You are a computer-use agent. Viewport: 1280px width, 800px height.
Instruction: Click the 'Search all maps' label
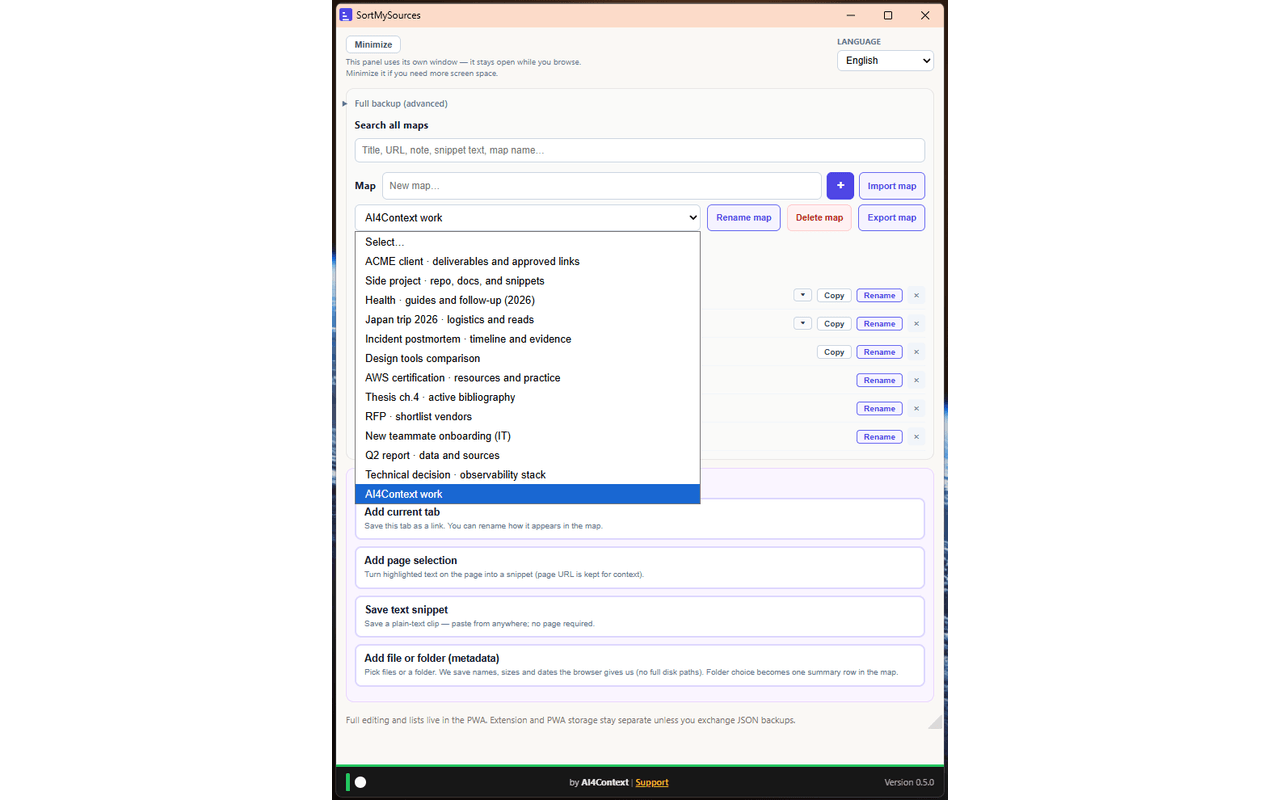(x=391, y=125)
